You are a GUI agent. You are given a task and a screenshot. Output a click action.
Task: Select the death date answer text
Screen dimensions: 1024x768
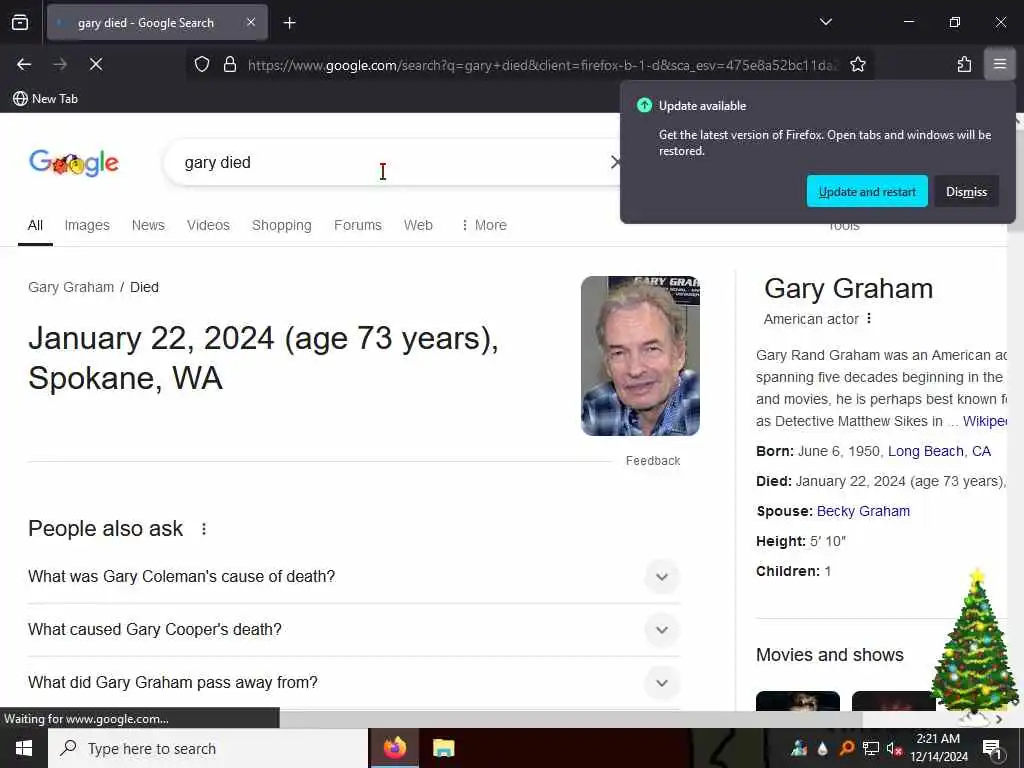tap(263, 358)
